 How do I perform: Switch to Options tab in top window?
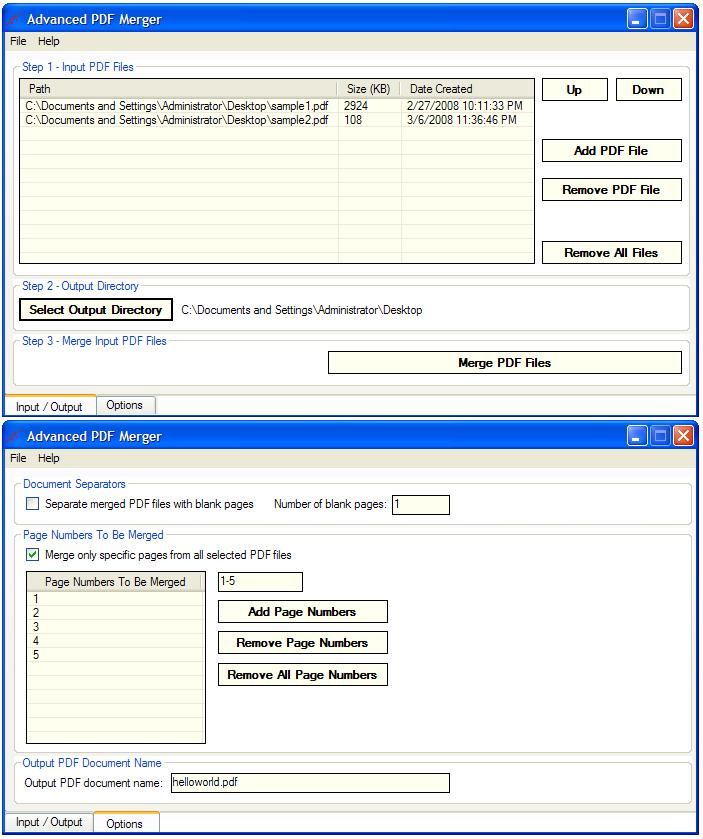click(x=125, y=405)
